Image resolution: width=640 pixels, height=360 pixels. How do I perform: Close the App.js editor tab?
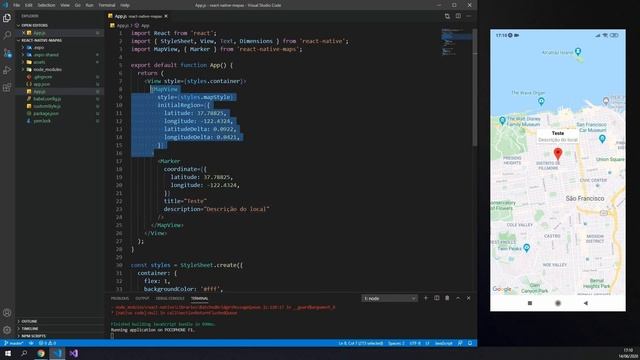[x=166, y=16]
